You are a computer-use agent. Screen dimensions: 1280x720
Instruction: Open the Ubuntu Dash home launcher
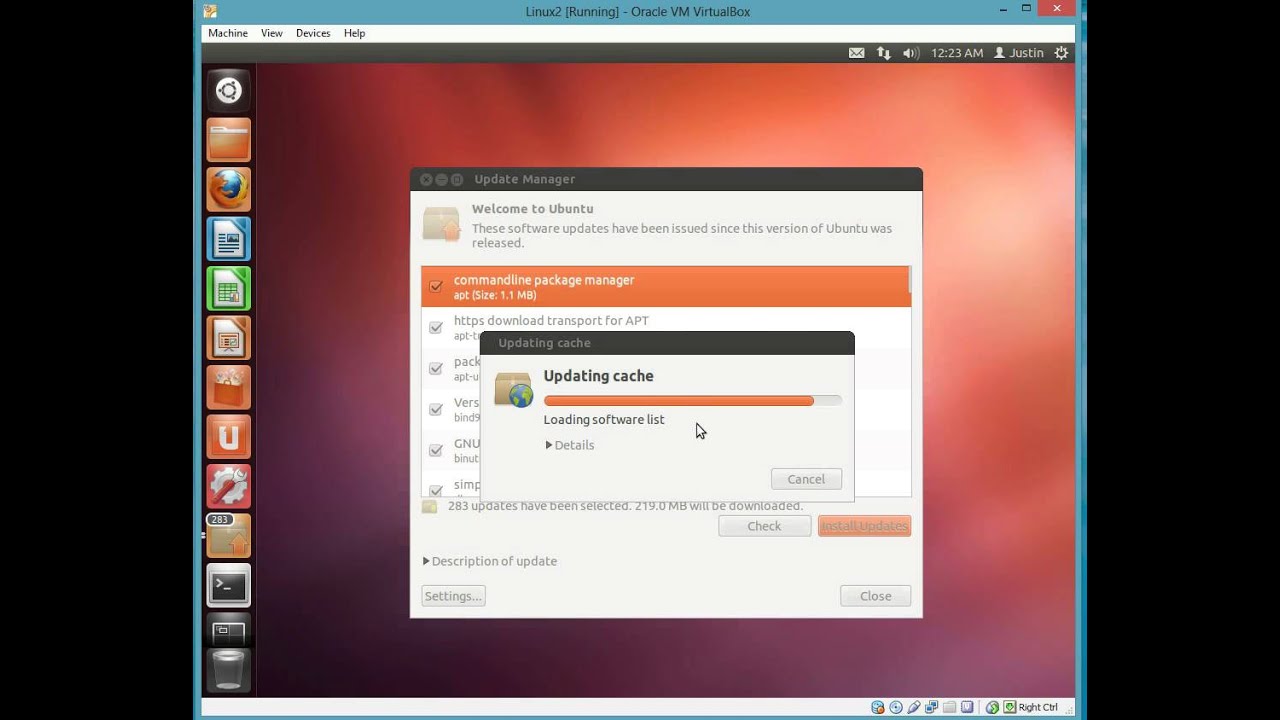[x=229, y=91]
